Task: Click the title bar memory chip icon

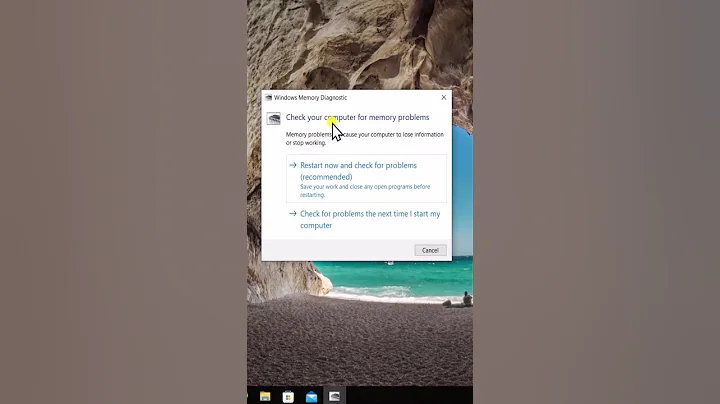Action: (269, 97)
